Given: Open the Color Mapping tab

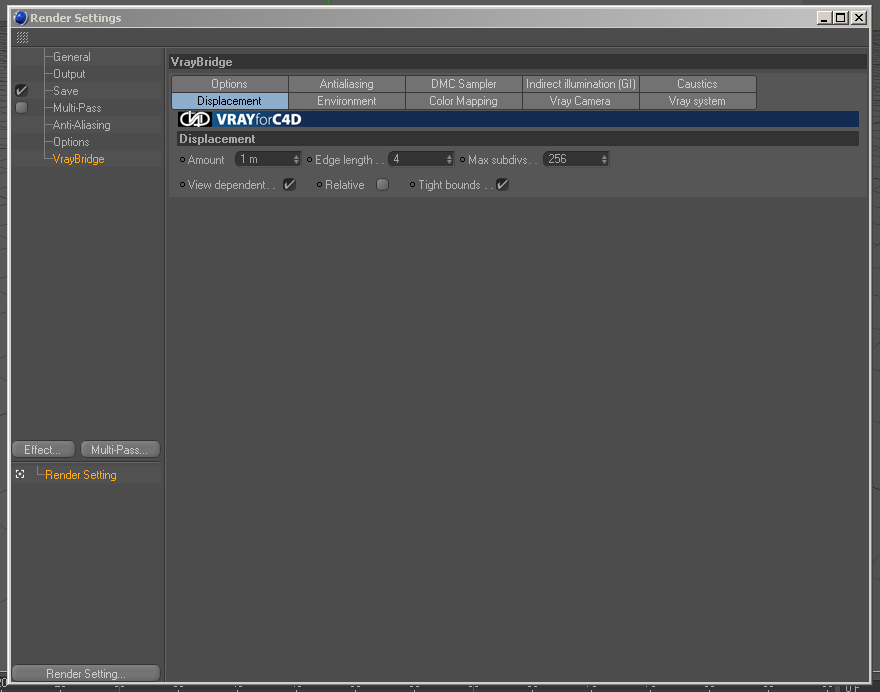Looking at the screenshot, I should pos(463,101).
